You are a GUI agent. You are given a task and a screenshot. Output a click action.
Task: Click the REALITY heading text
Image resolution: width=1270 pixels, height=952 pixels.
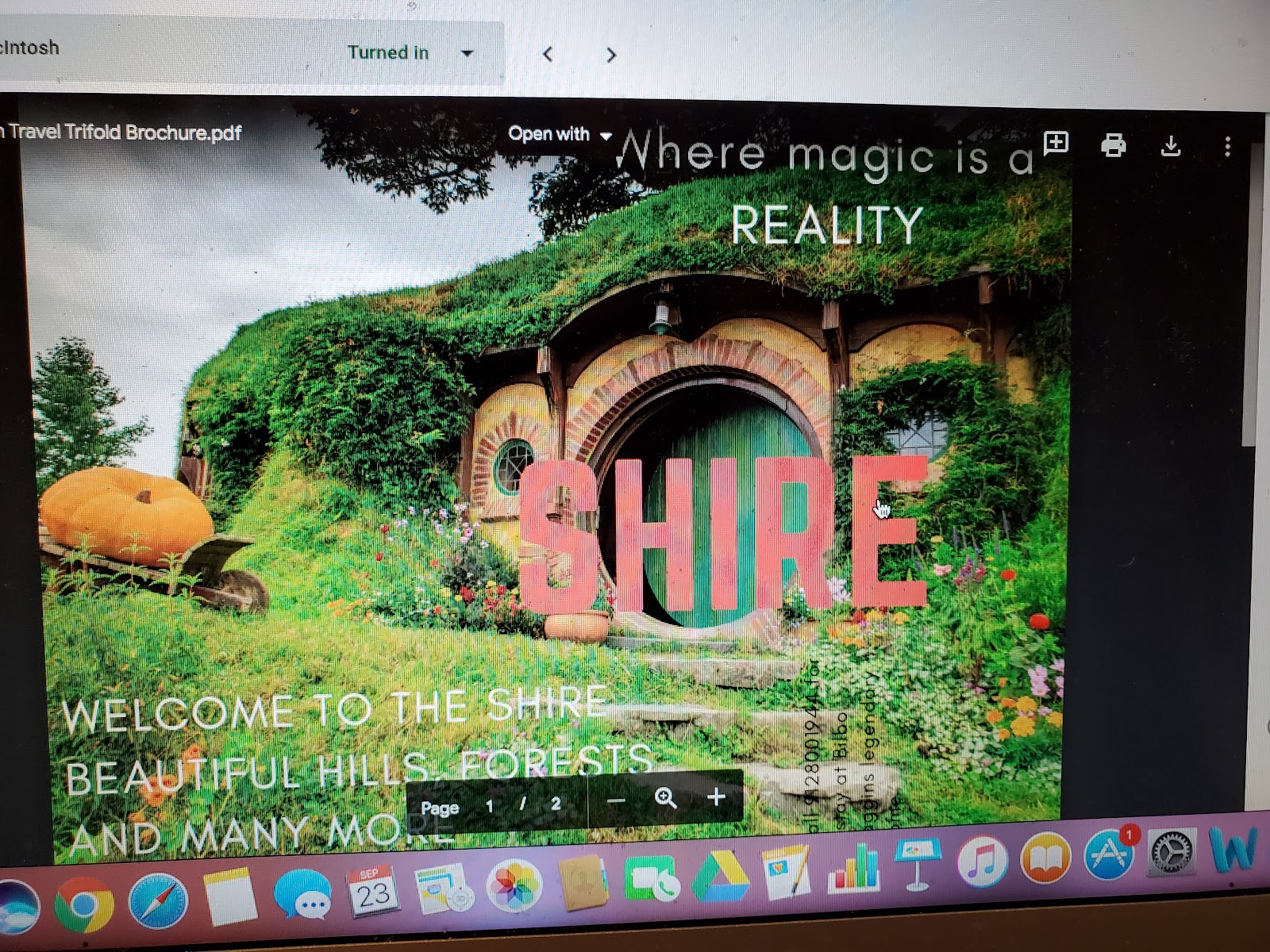click(x=826, y=224)
